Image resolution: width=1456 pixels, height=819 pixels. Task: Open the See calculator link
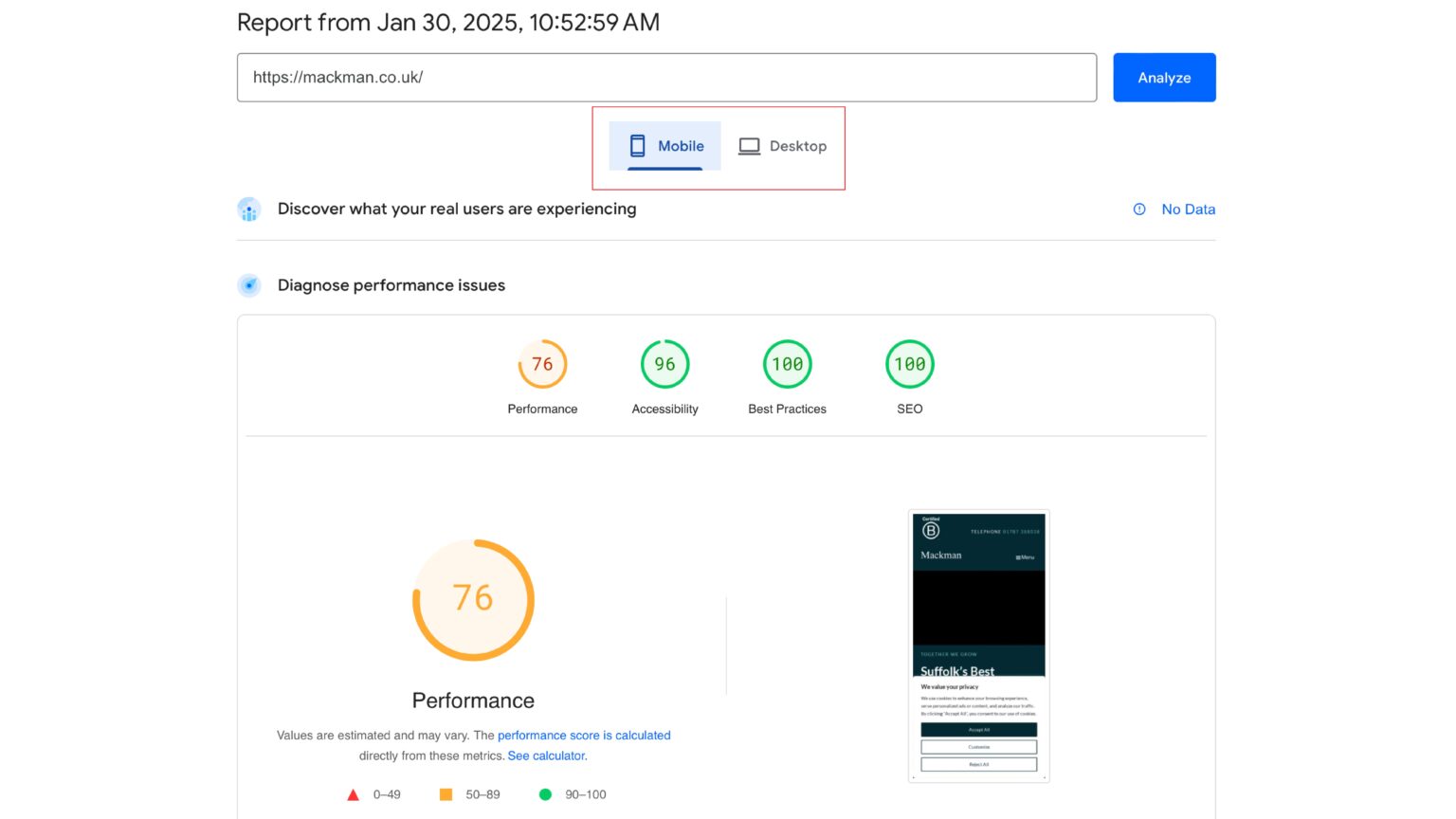(x=546, y=755)
